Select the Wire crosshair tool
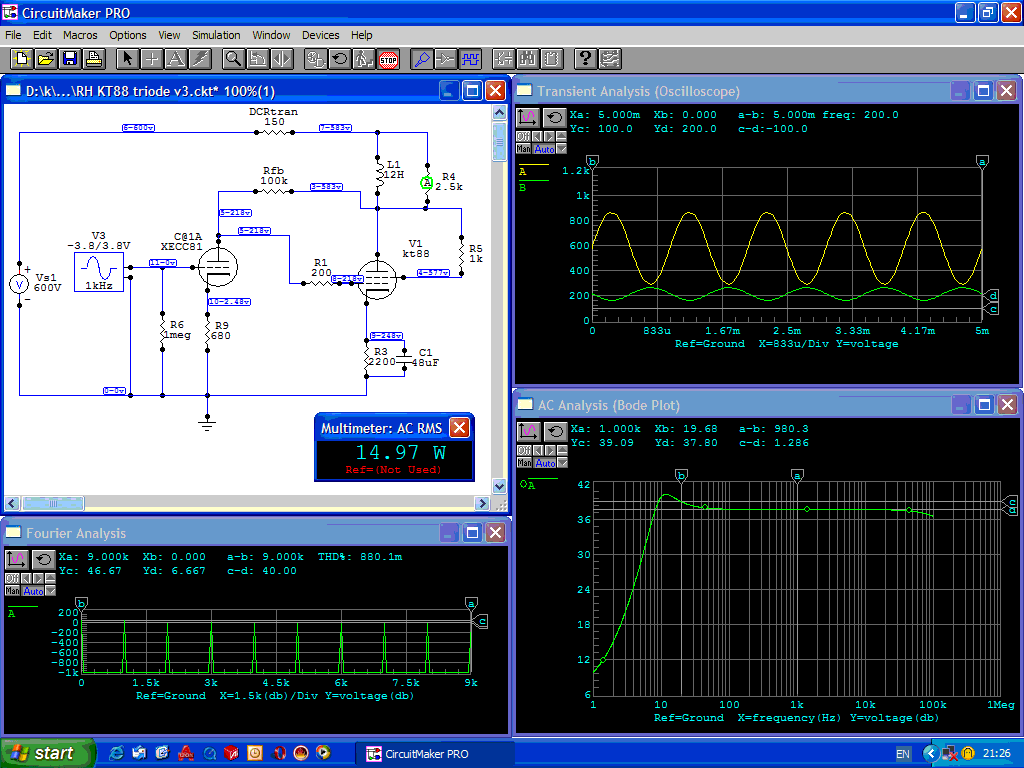Screen dimensions: 1024x768 click(152, 59)
